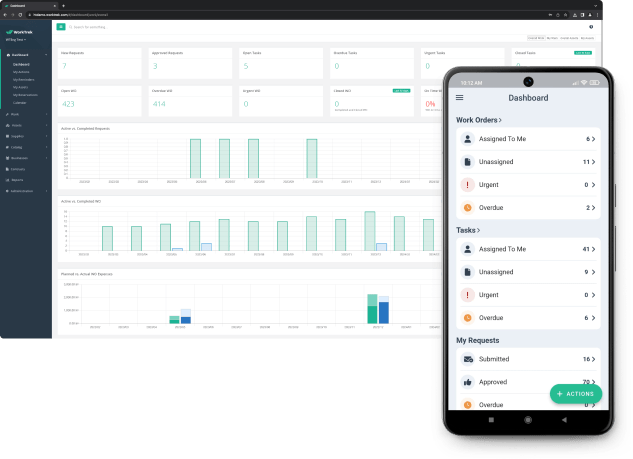633x459 pixels.
Task: Click the Search for something field
Action: (100, 27)
